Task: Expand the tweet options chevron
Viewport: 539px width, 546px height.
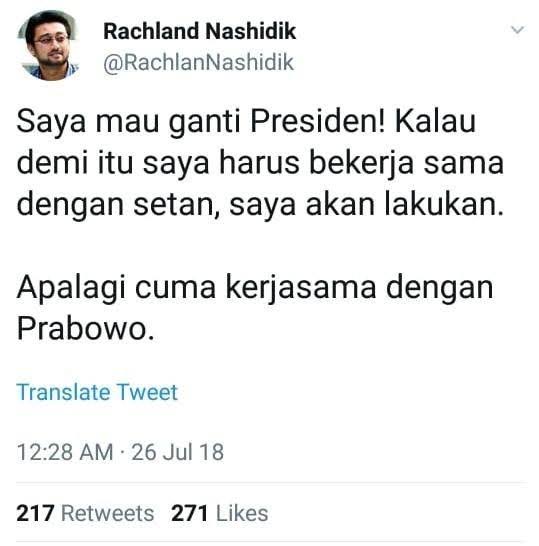Action: point(517,30)
